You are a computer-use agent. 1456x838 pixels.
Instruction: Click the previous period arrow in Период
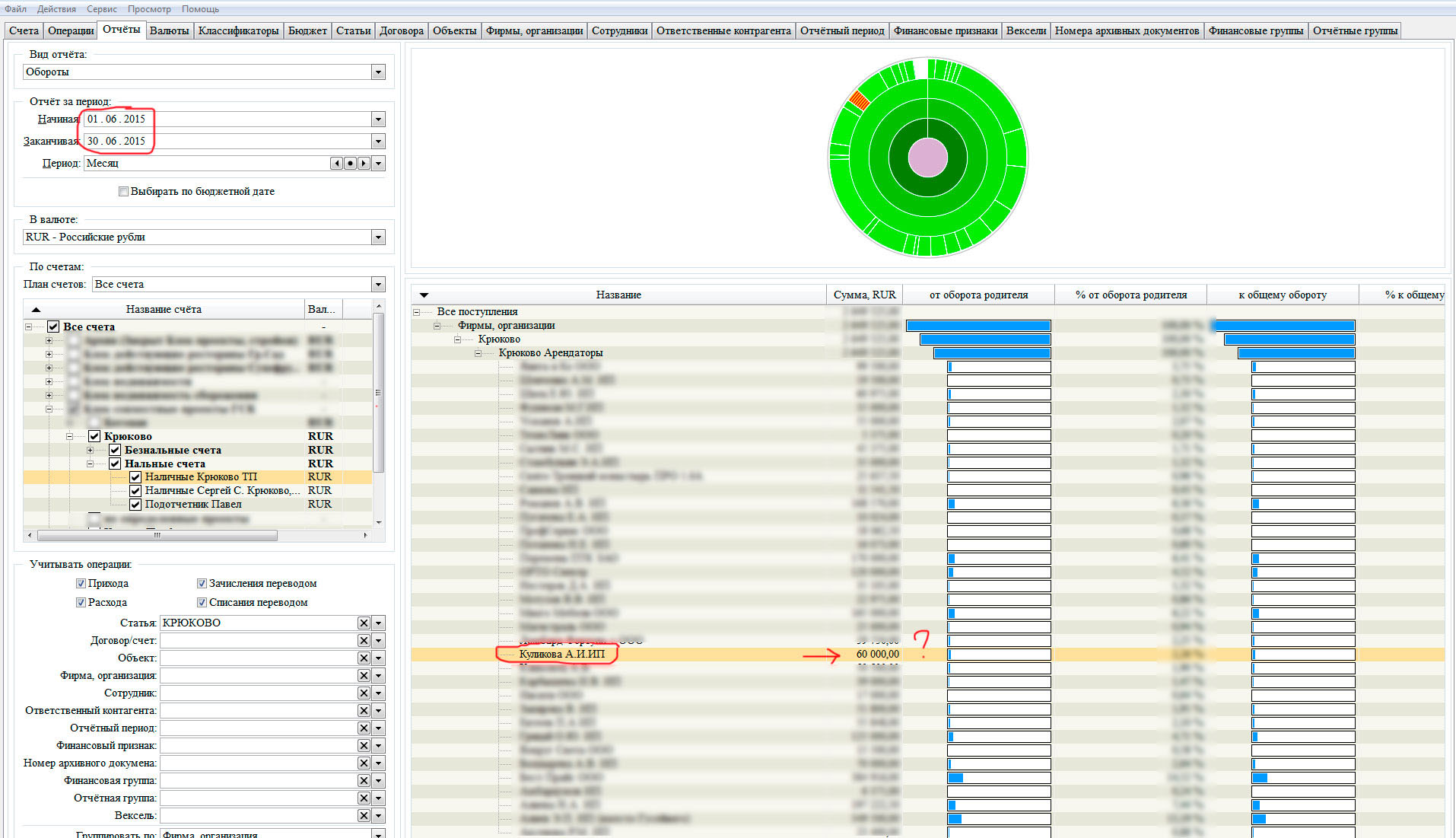(x=336, y=164)
